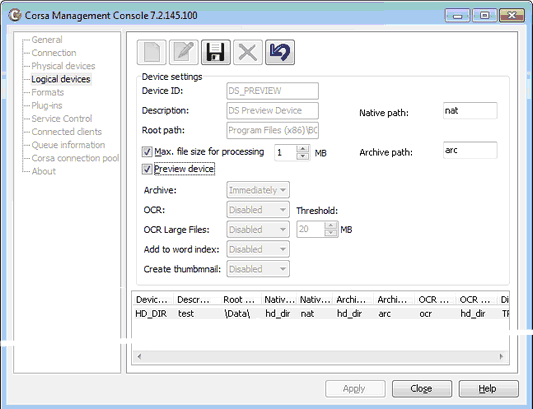533x409 pixels.
Task: Click the New device toolbar icon
Action: (x=152, y=52)
